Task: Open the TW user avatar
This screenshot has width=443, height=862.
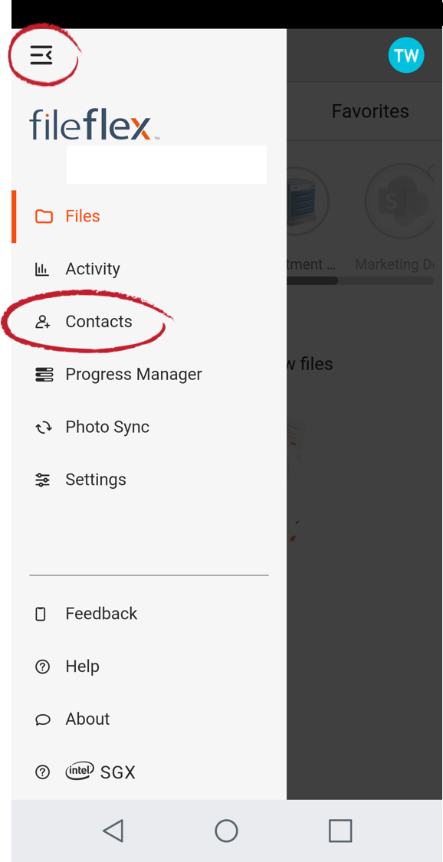Action: [406, 55]
